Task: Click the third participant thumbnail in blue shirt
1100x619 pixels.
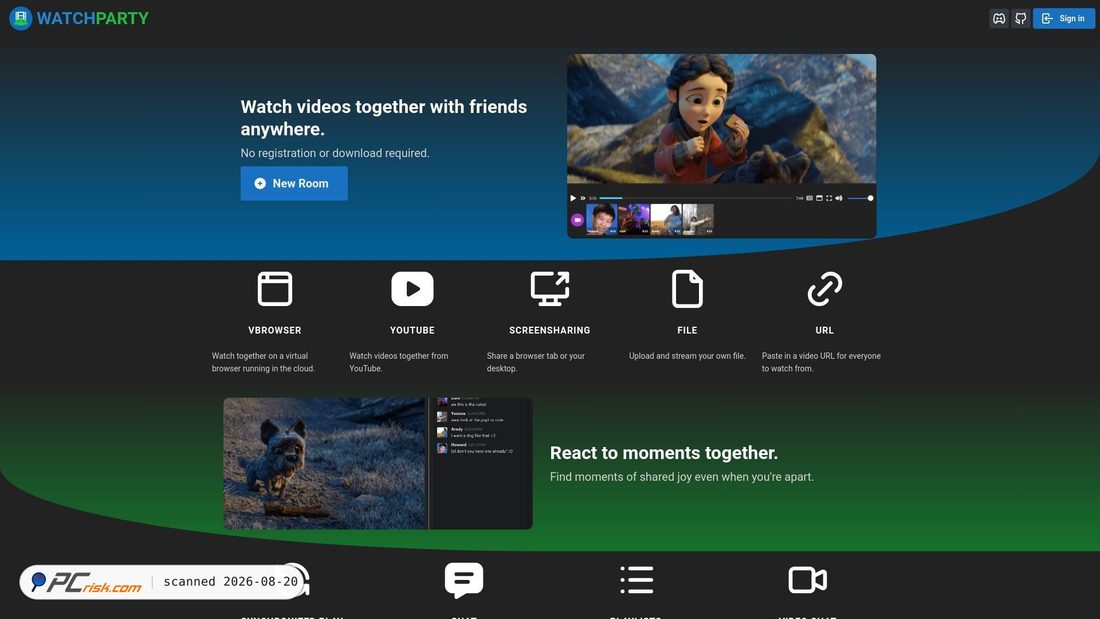Action: pyautogui.click(x=666, y=219)
